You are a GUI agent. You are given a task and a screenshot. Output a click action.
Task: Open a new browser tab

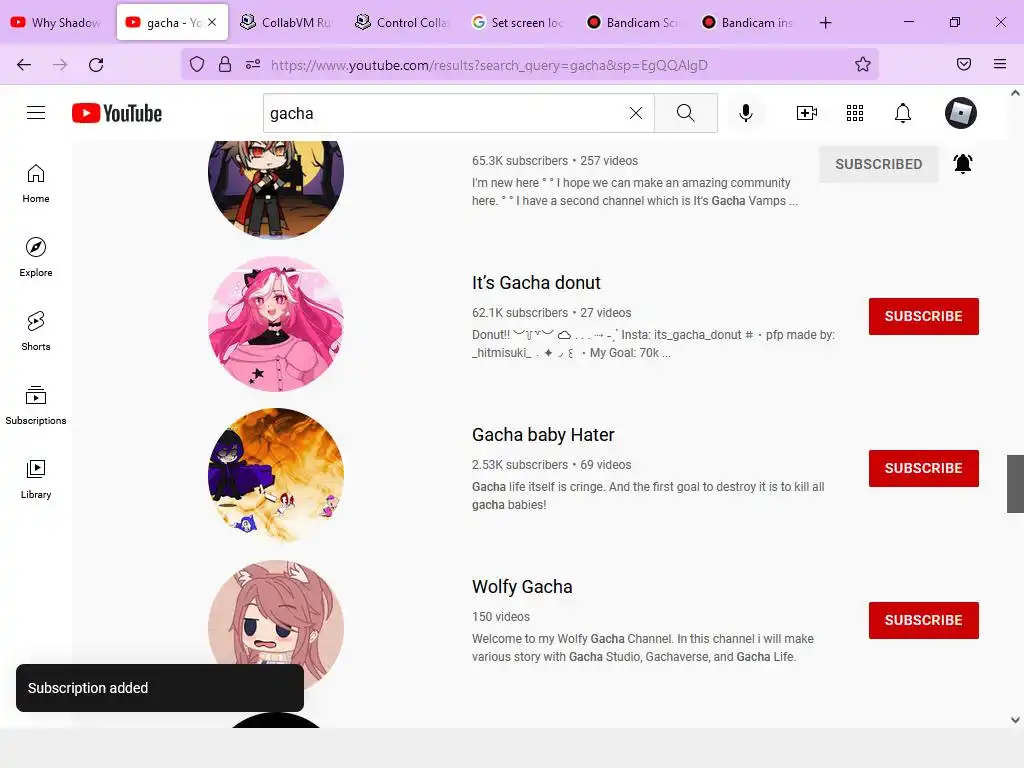[825, 22]
